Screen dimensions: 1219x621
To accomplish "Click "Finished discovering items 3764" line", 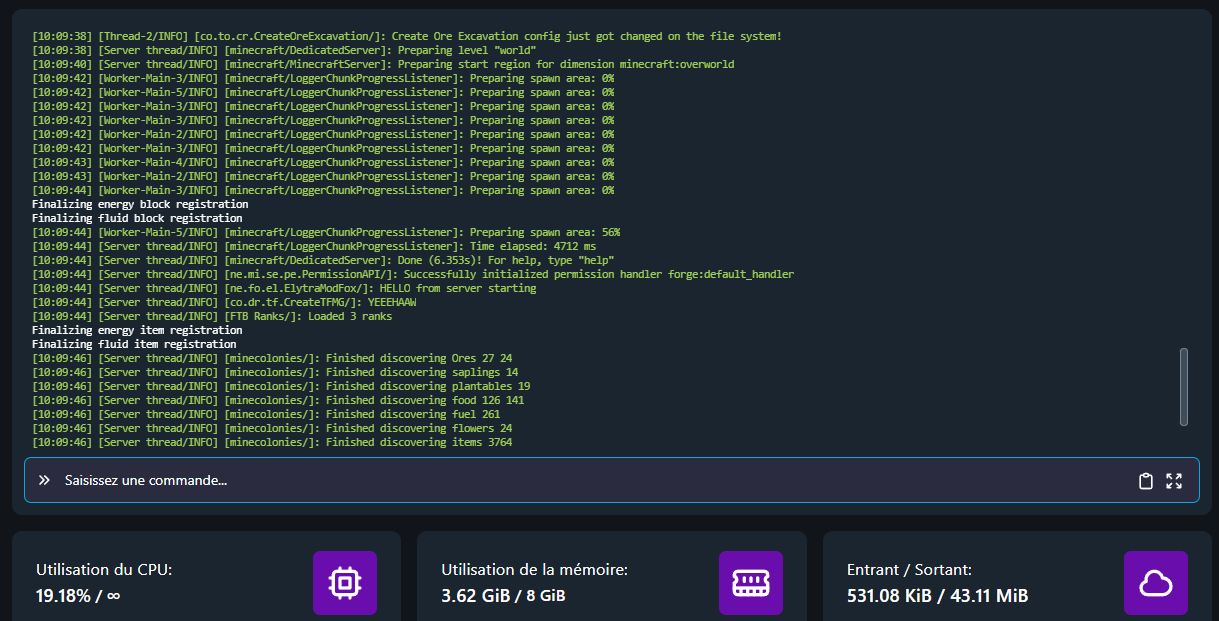I will (x=272, y=442).
